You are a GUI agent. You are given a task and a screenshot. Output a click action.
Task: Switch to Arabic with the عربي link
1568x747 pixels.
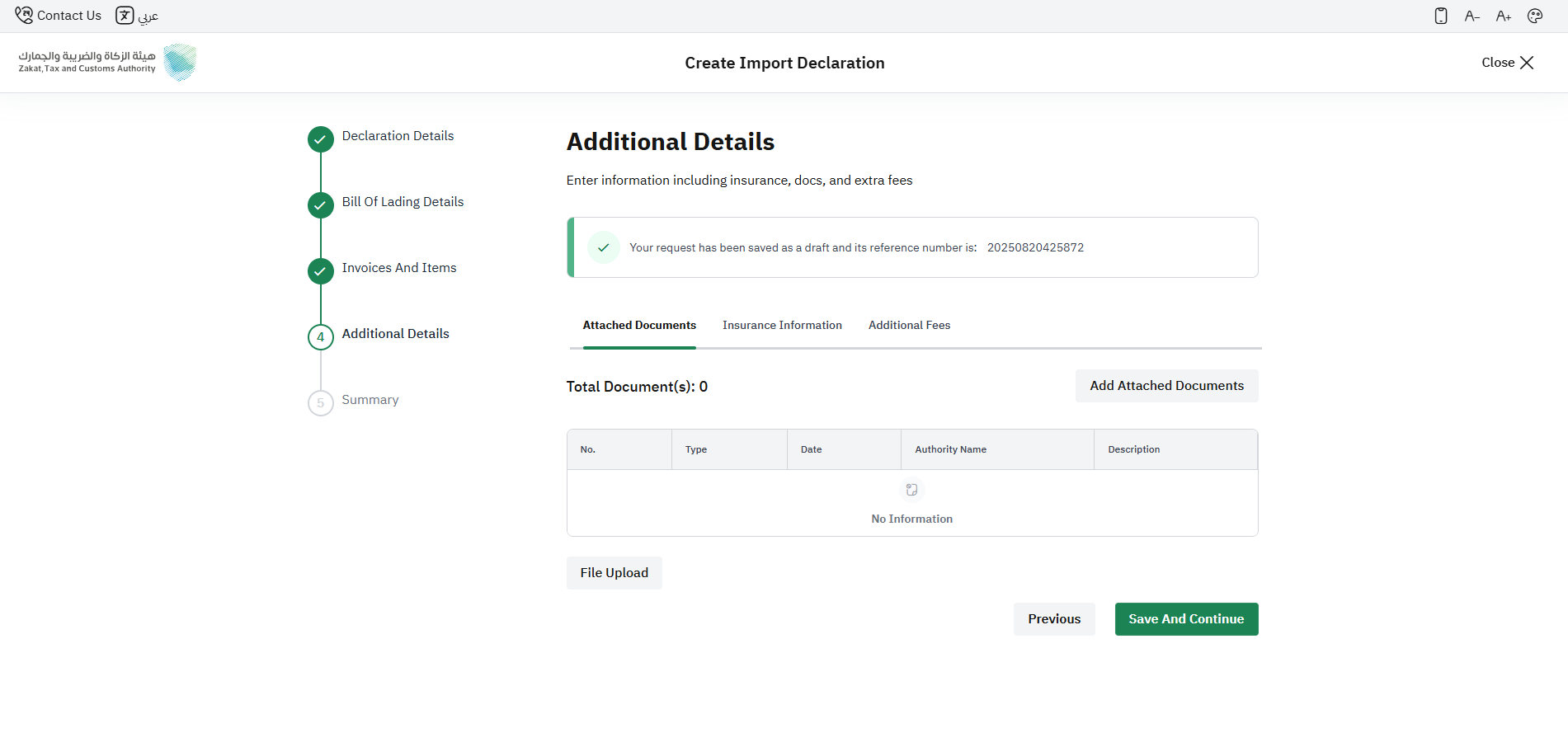148,16
